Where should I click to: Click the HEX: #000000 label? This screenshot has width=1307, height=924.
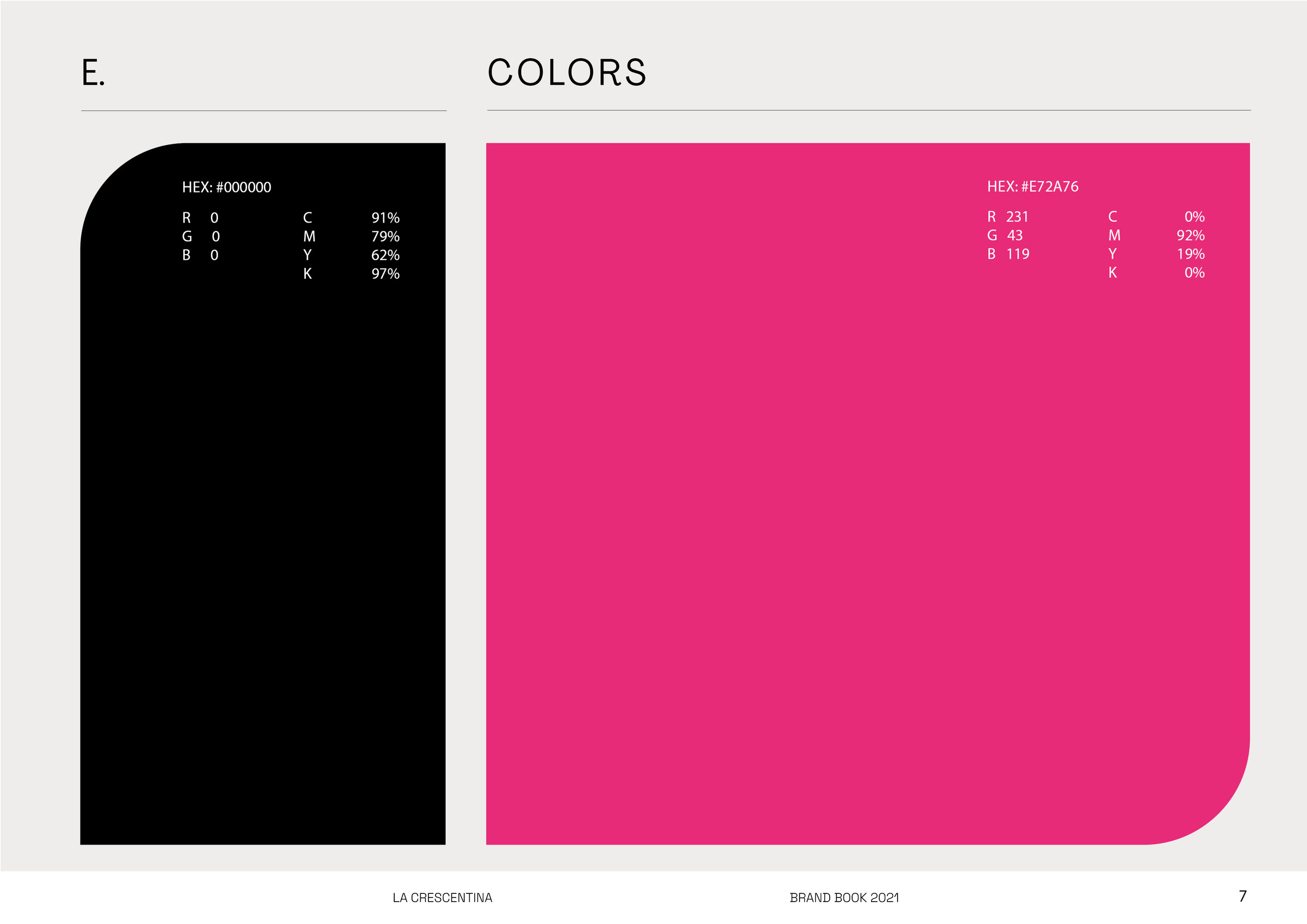pos(227,187)
